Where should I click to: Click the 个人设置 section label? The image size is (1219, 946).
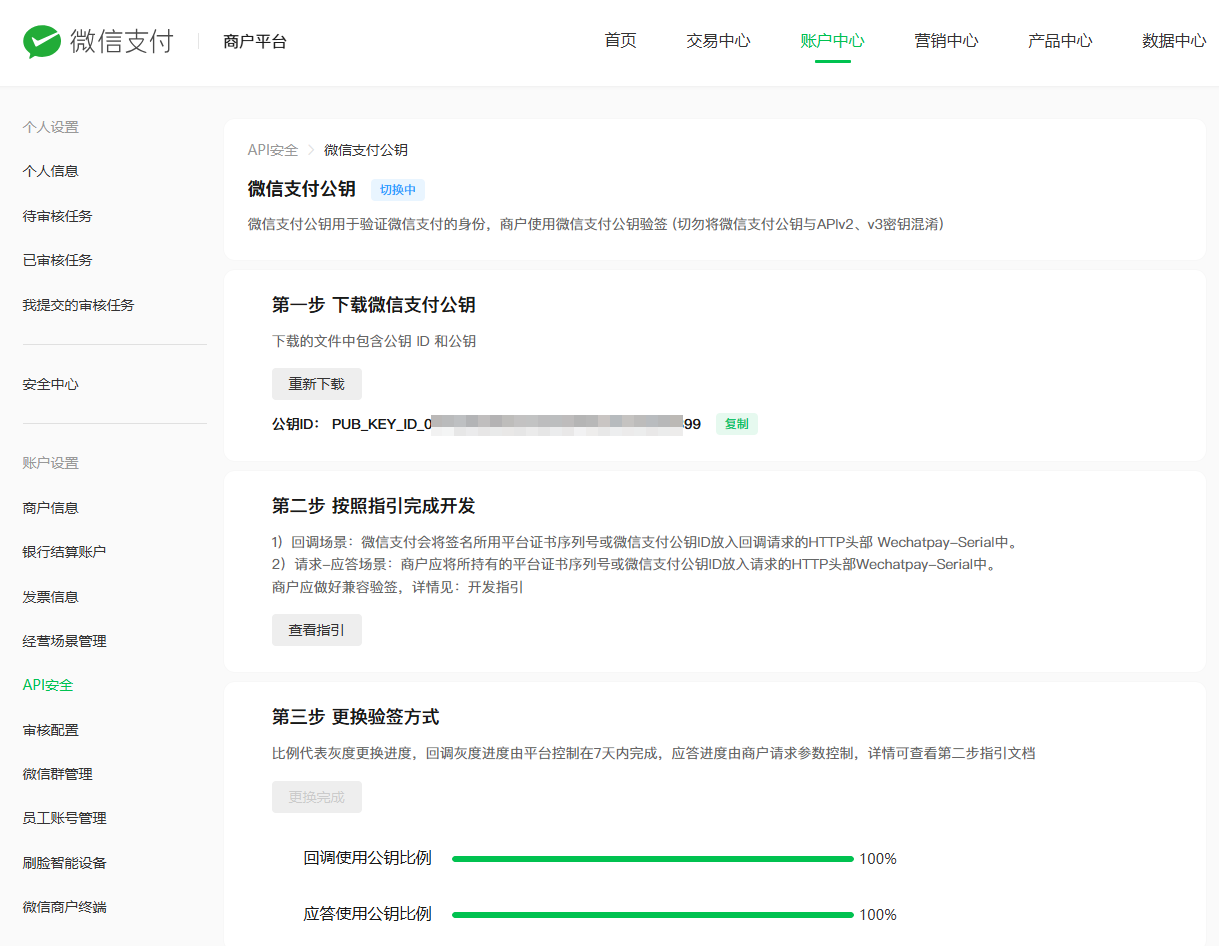pyautogui.click(x=51, y=127)
